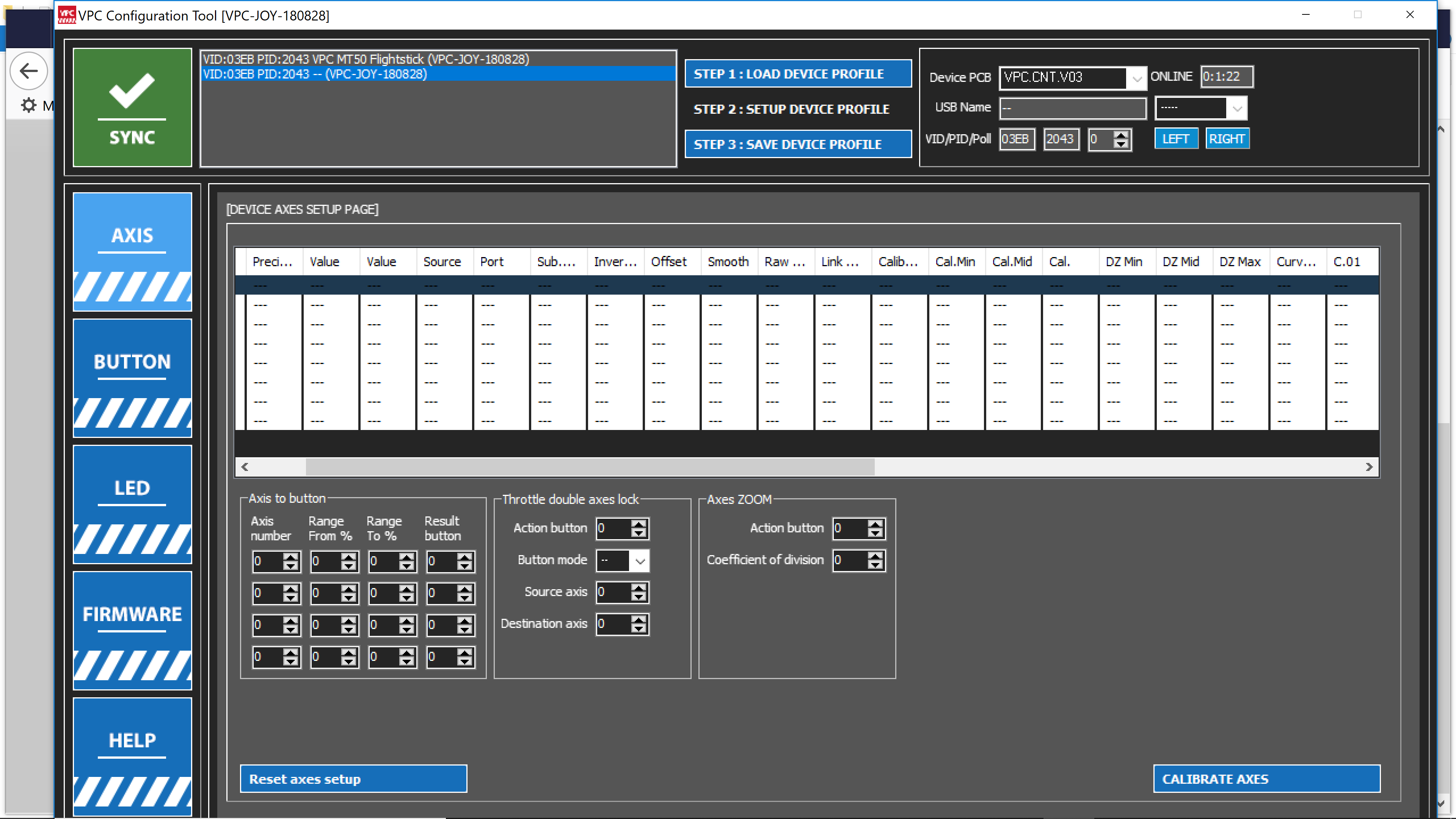This screenshot has width=1456, height=819.
Task: Click STEP 3 Save Device Profile
Action: (x=797, y=144)
